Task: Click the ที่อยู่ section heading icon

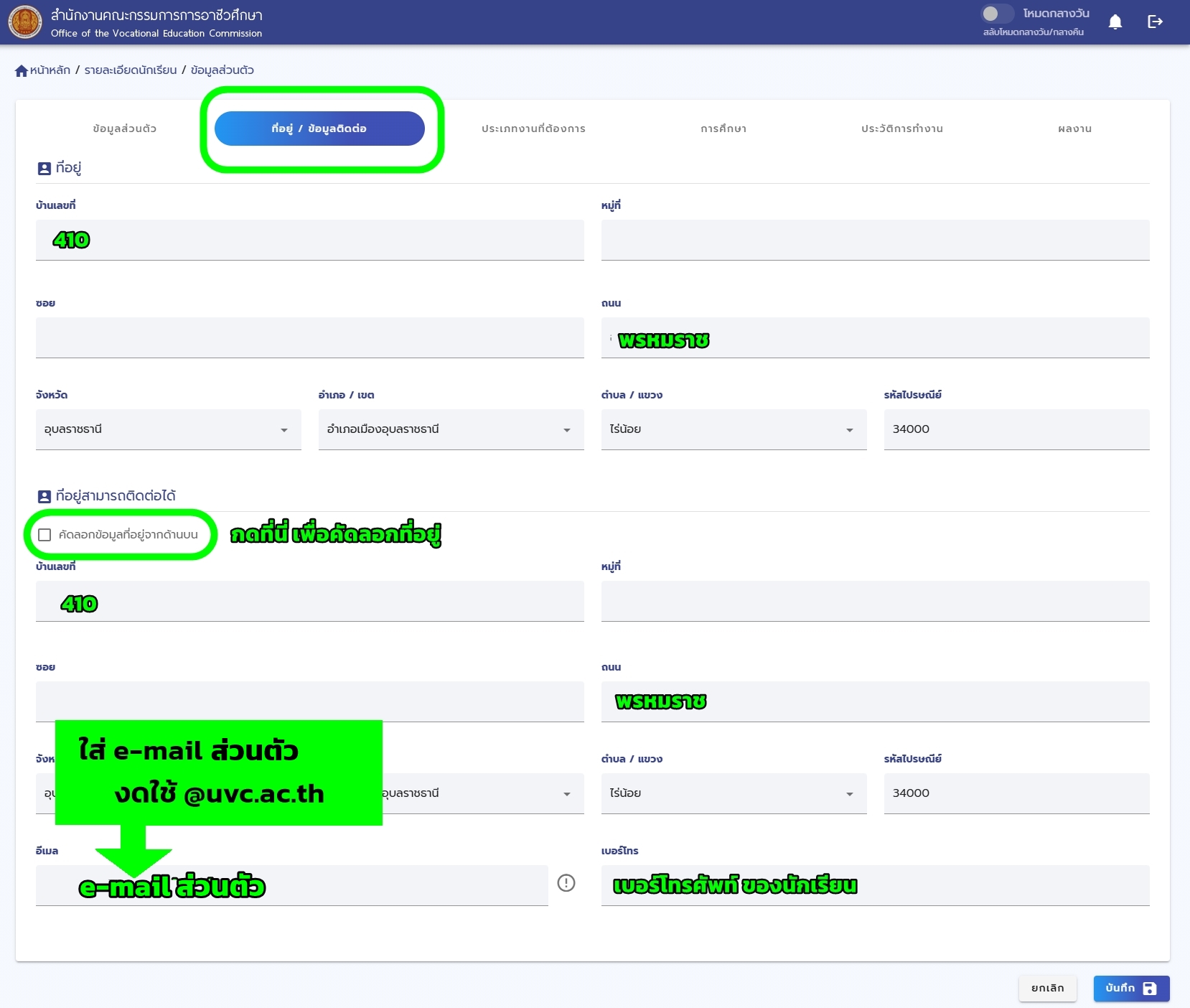Action: (x=44, y=168)
